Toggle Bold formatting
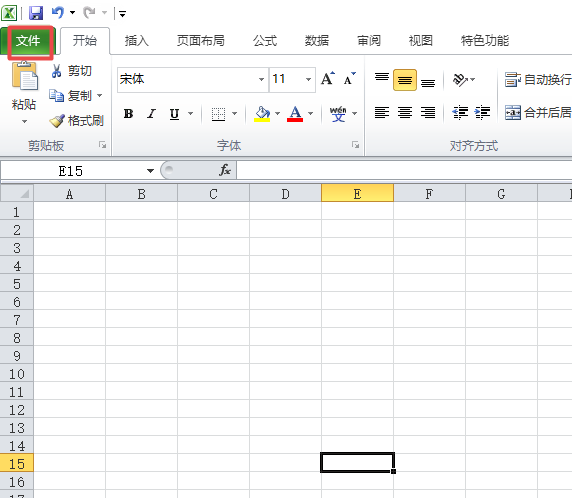 [x=128, y=114]
